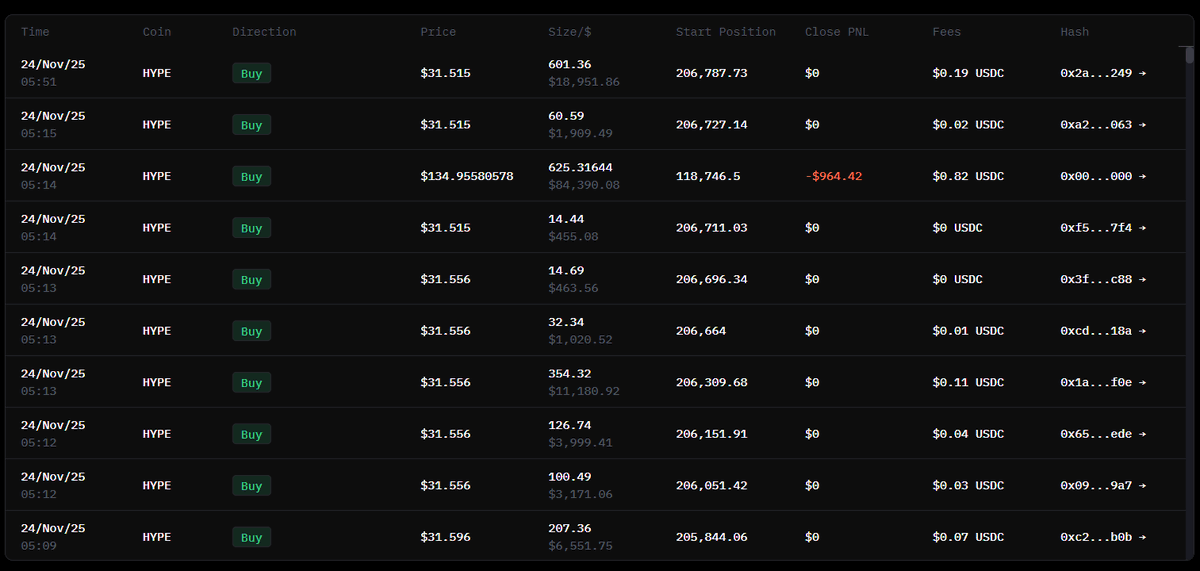Open transaction hash 0x00...000 arrow link

[x=1103, y=176]
